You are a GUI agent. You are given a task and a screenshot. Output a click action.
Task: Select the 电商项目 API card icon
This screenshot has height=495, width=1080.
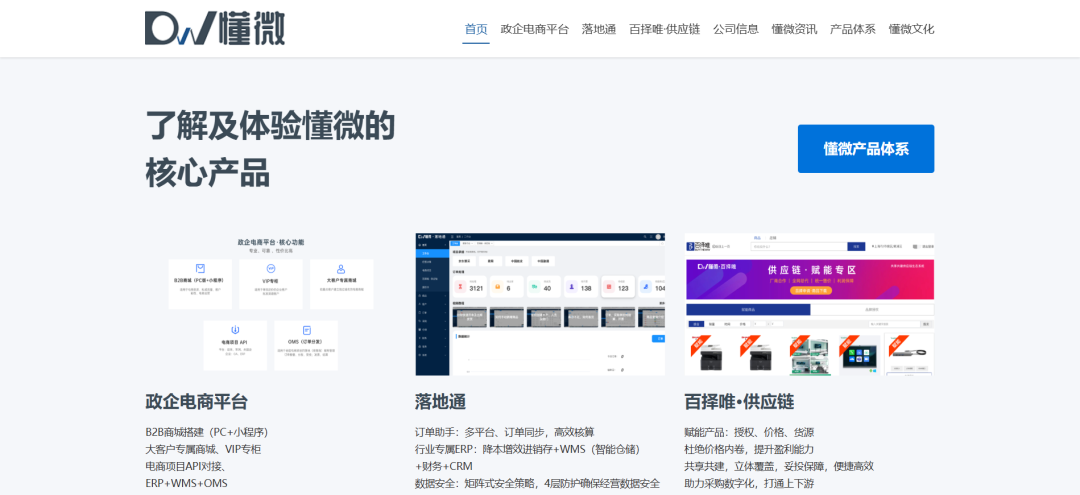pos(236,330)
